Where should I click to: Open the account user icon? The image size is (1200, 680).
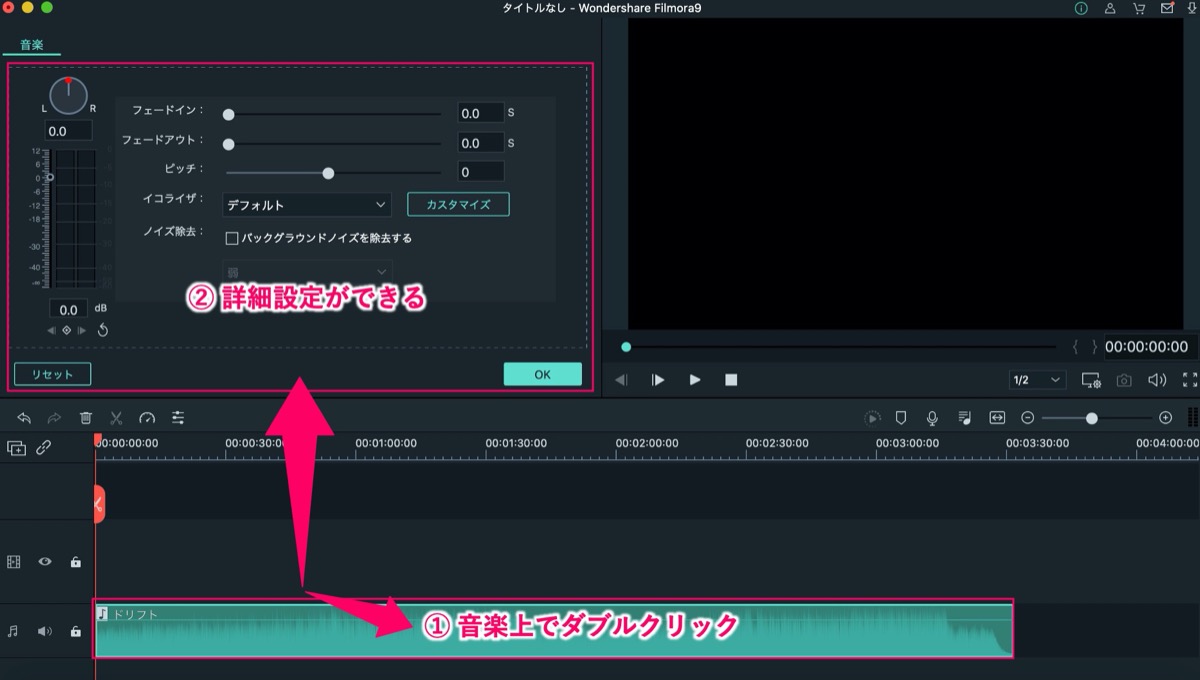click(1110, 8)
